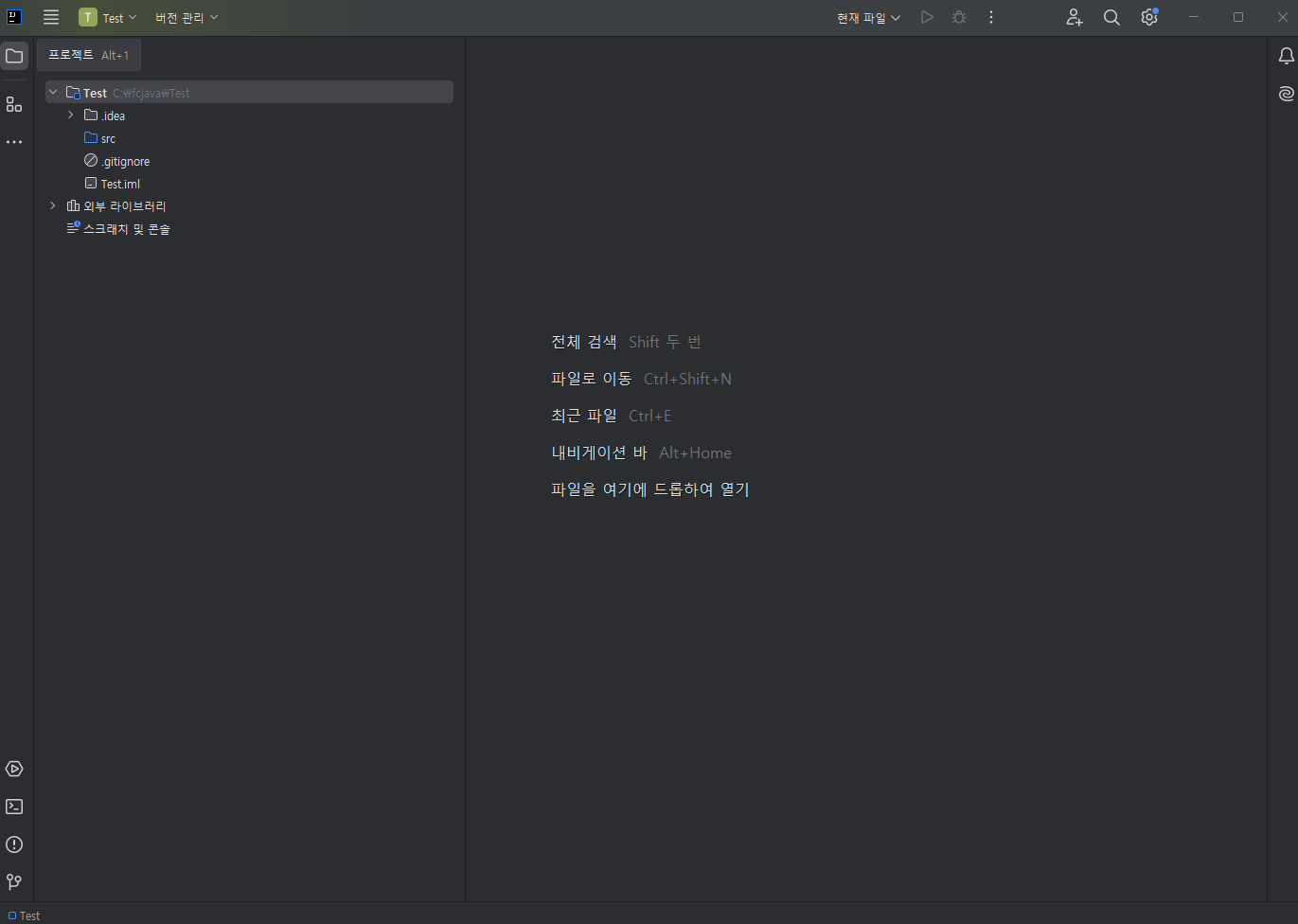Screen dimensions: 1298x924
Task: Open the Test project dropdown
Action: (108, 17)
